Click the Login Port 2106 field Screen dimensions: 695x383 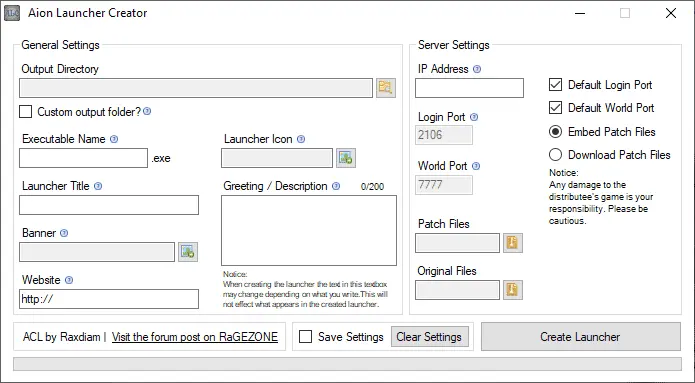(444, 135)
